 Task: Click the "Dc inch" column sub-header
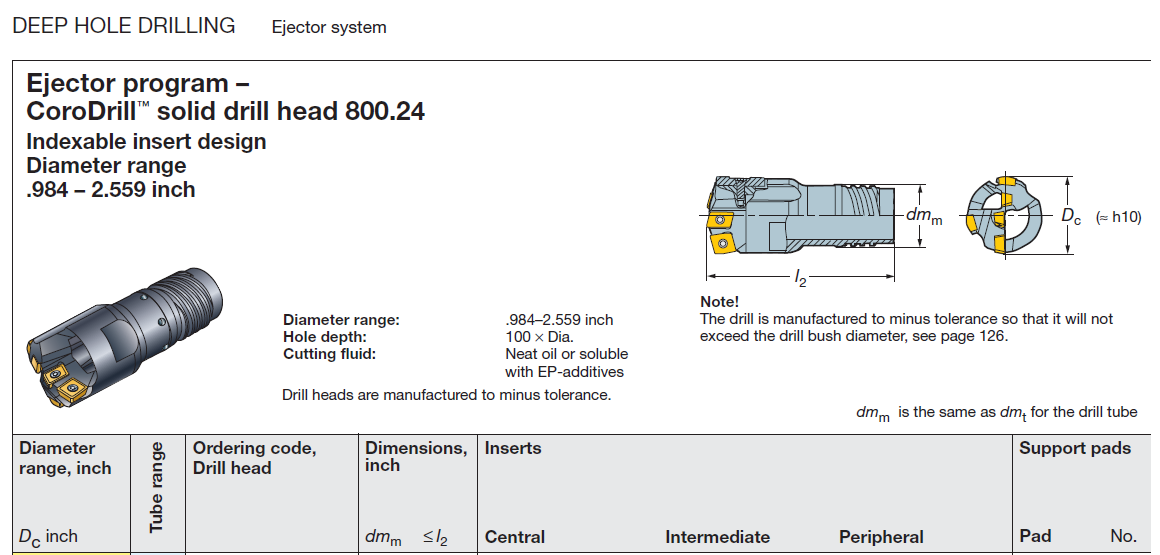pyautogui.click(x=48, y=537)
